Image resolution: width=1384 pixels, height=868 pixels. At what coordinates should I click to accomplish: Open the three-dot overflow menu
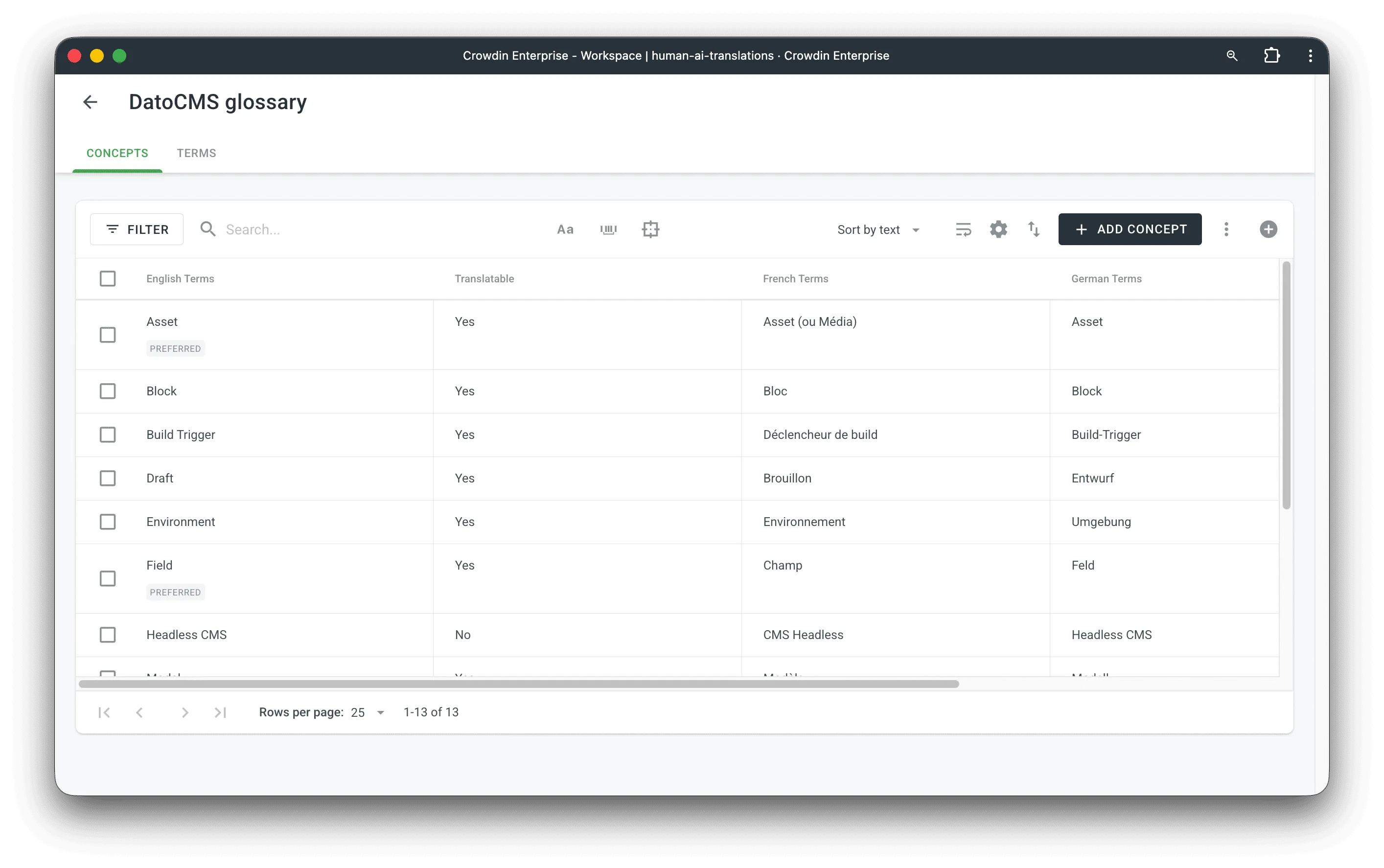1227,229
